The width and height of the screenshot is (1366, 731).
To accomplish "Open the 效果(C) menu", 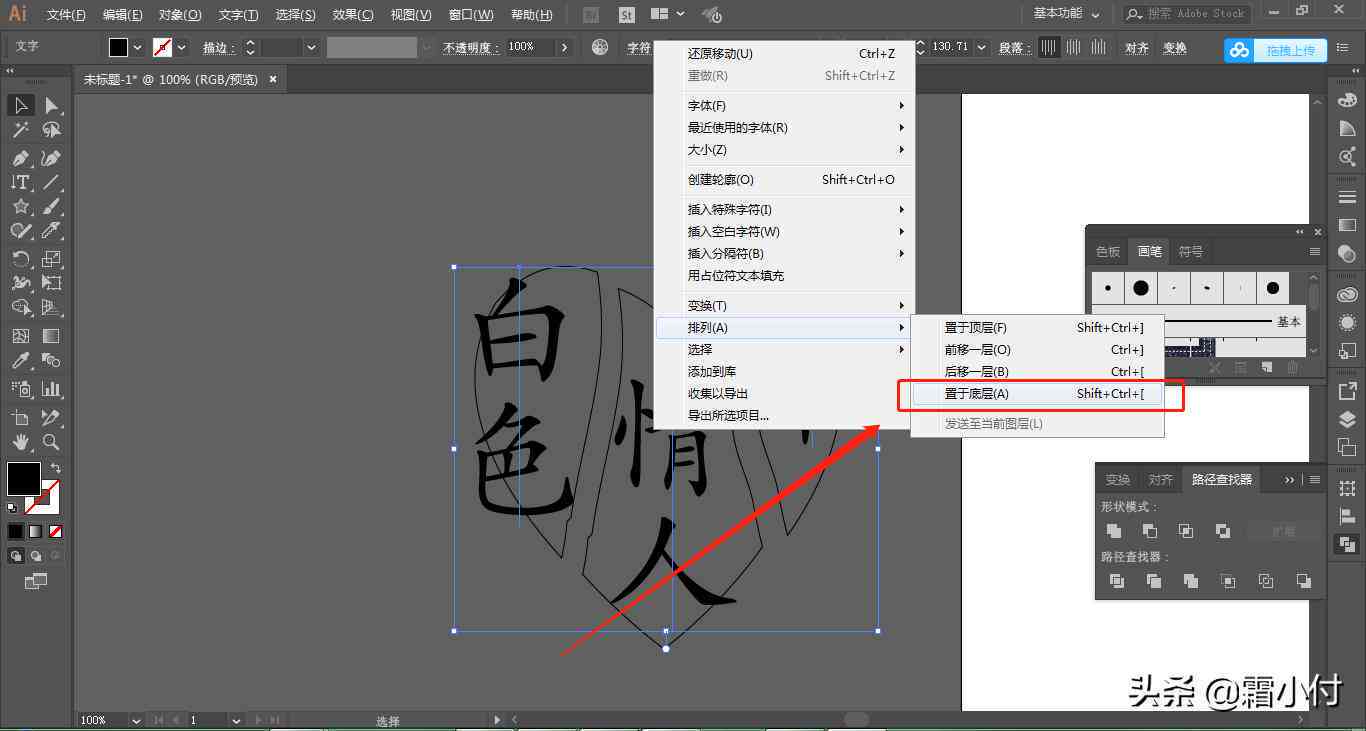I will 353,15.
